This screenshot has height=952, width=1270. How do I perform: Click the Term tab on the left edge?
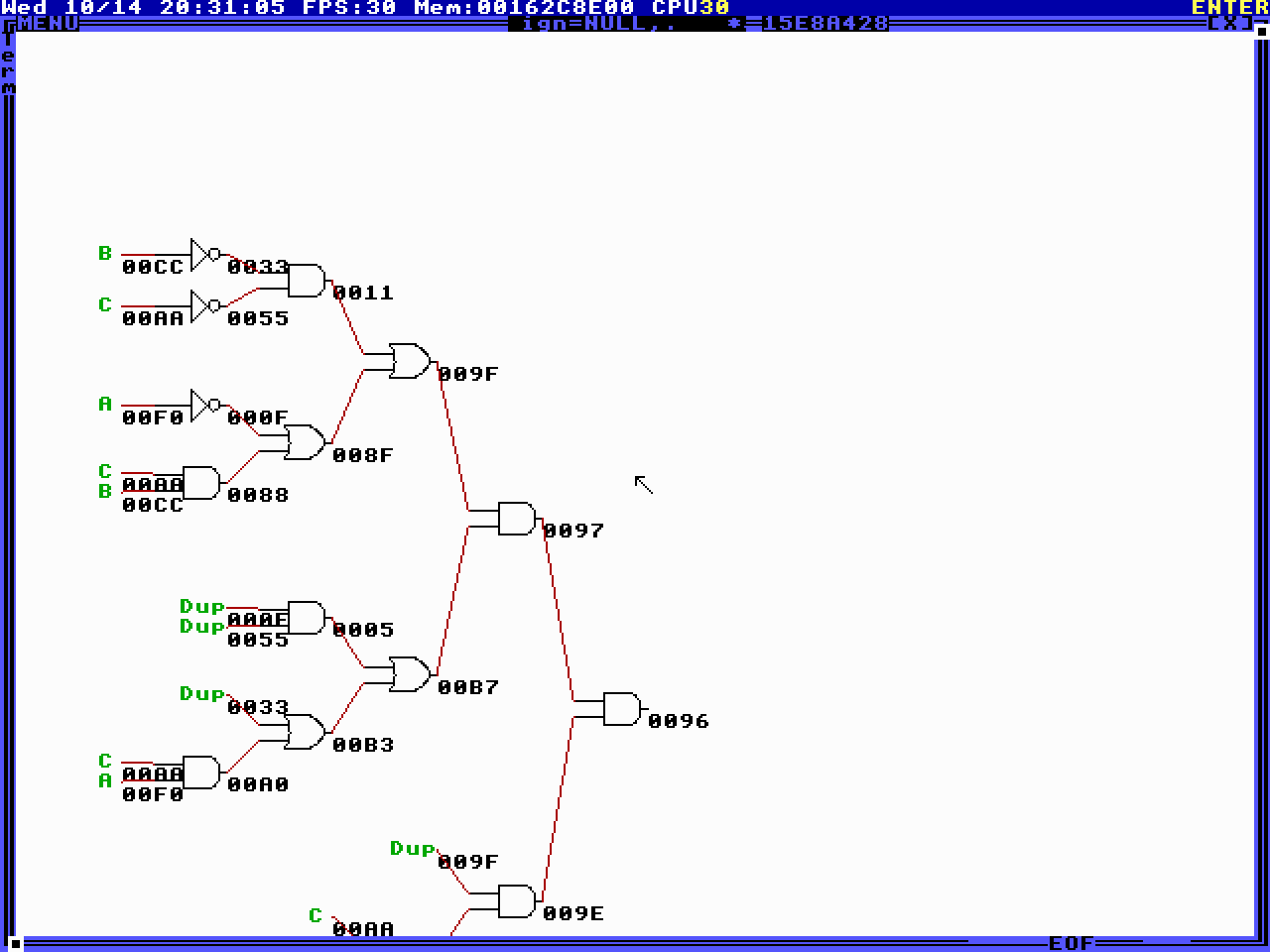[x=8, y=62]
